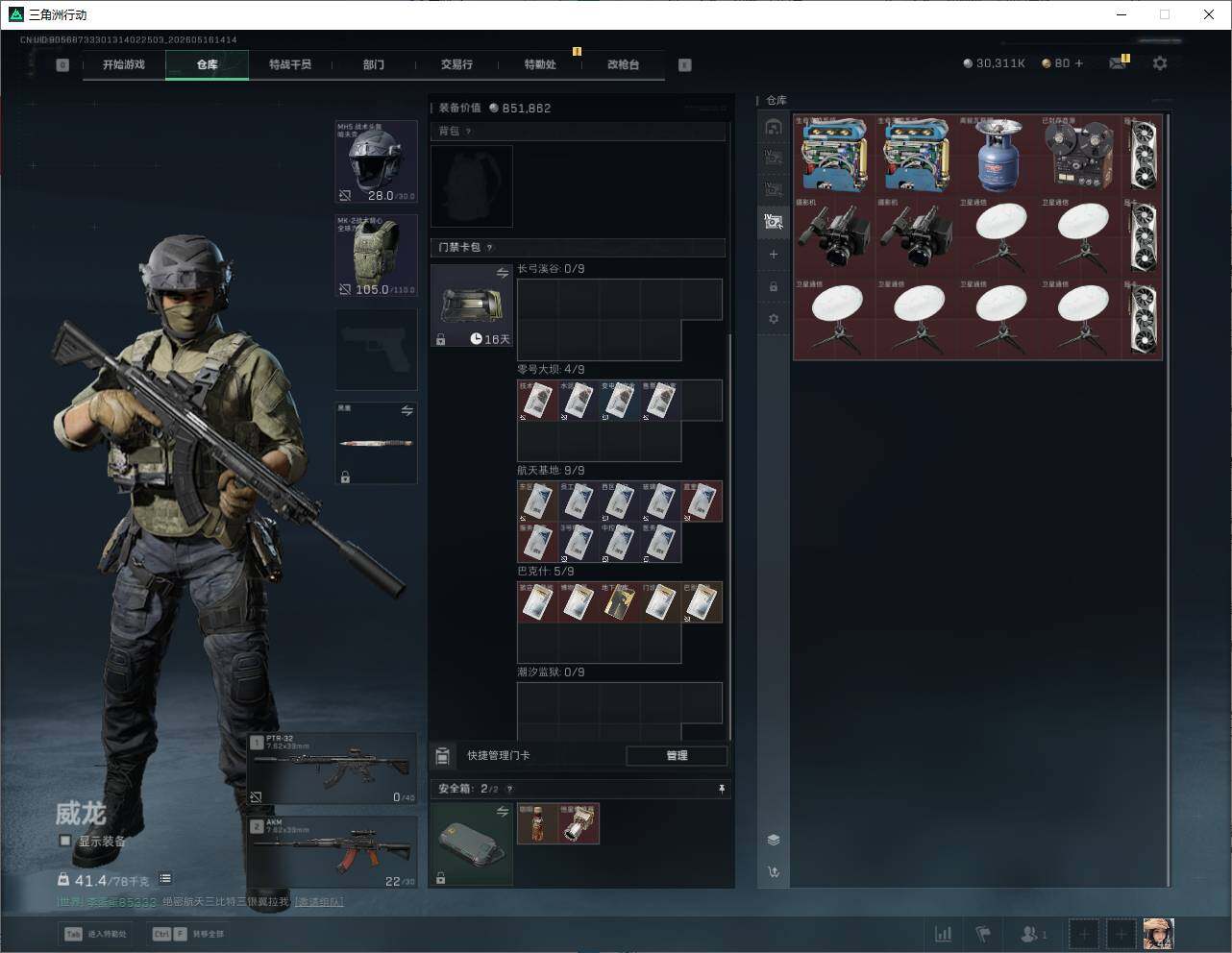Select the first keycard under 巴克什
The height and width of the screenshot is (953, 1232).
537,602
